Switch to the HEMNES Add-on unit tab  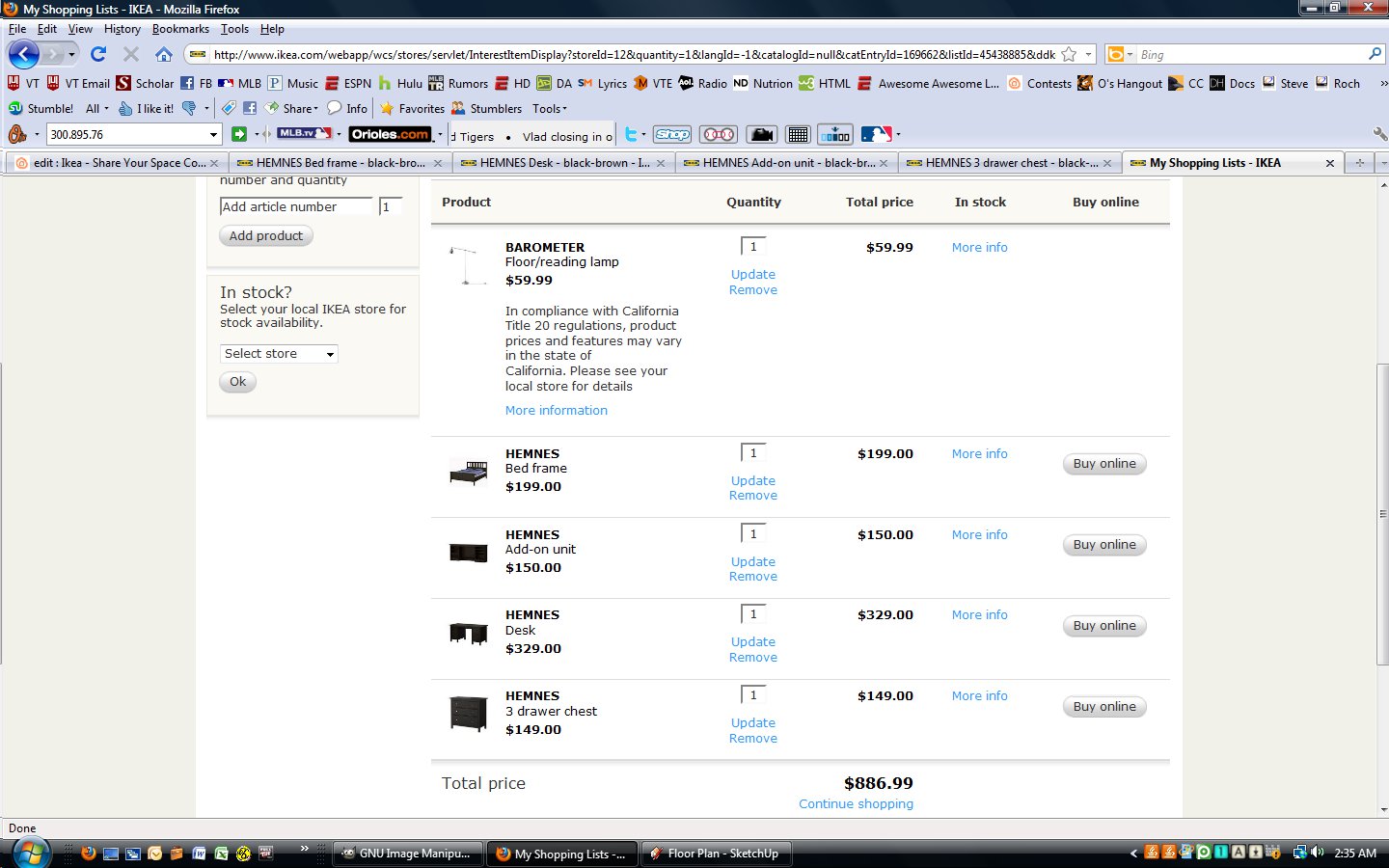click(786, 163)
